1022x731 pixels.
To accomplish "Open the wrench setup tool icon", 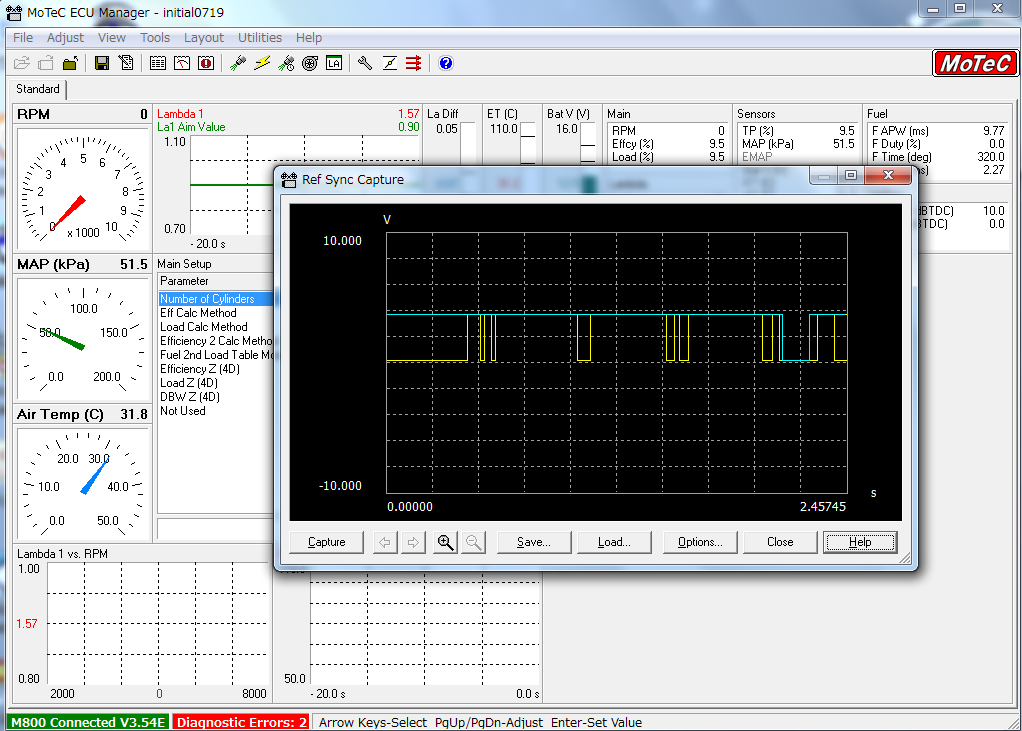I will 365,63.
